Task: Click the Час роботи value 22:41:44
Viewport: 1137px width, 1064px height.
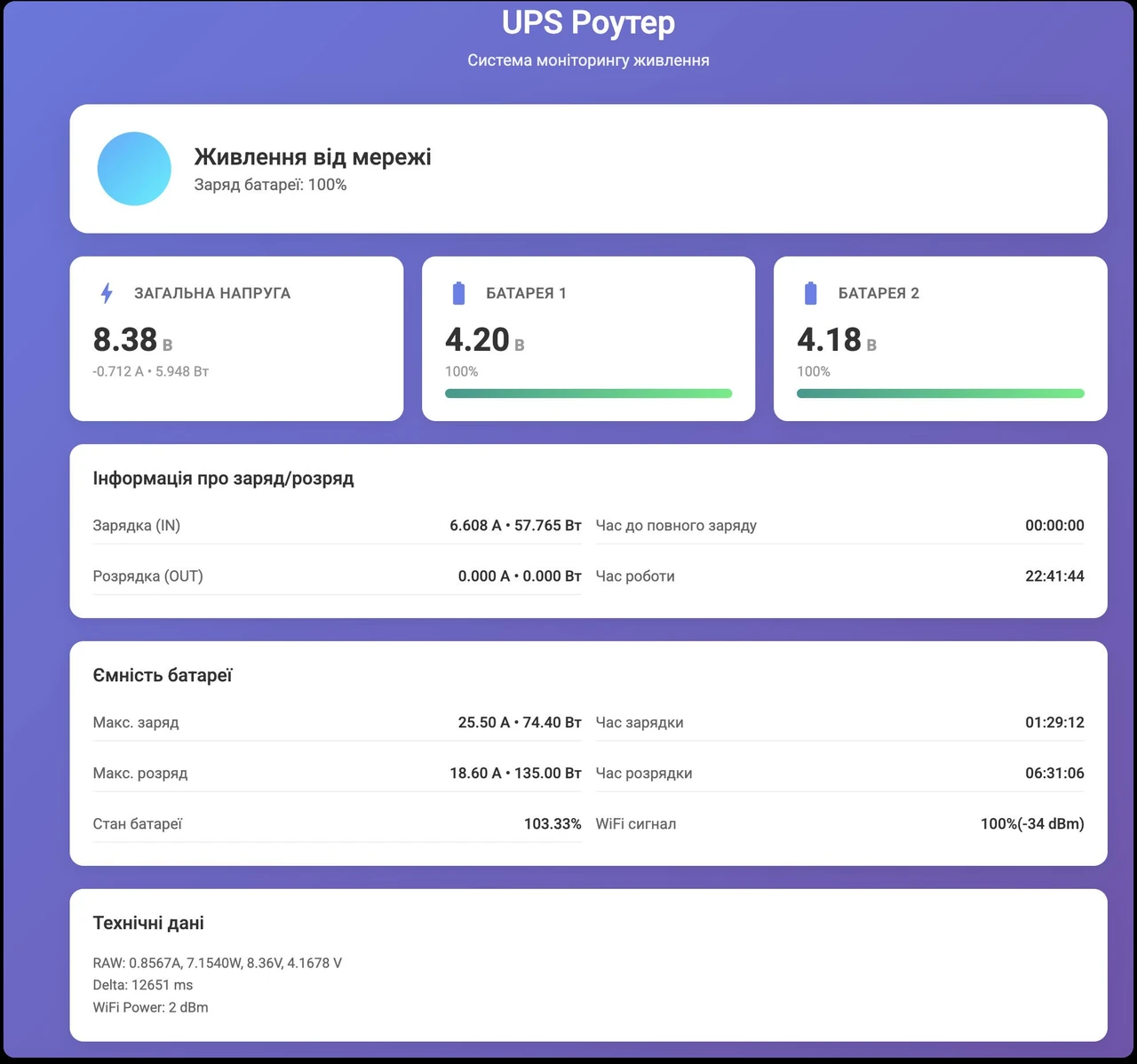Action: 1054,576
